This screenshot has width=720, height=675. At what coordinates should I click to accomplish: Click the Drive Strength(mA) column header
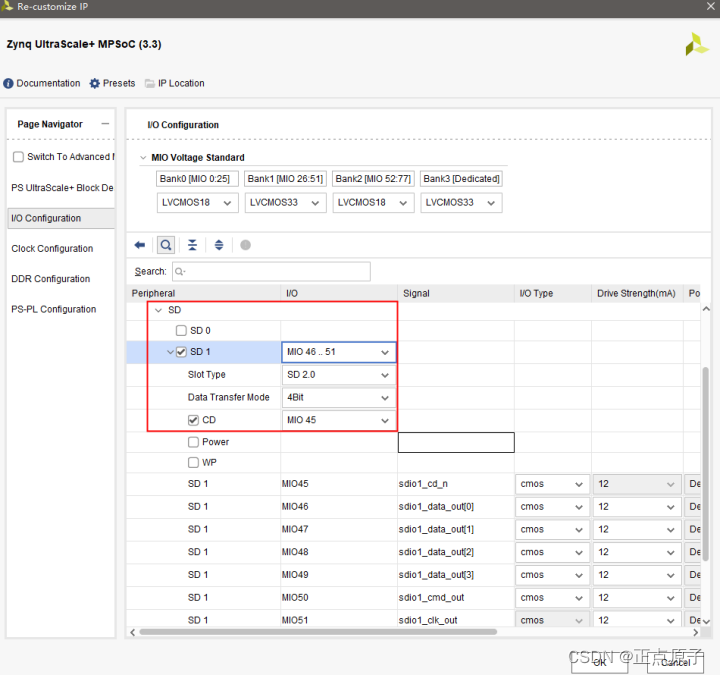(637, 293)
